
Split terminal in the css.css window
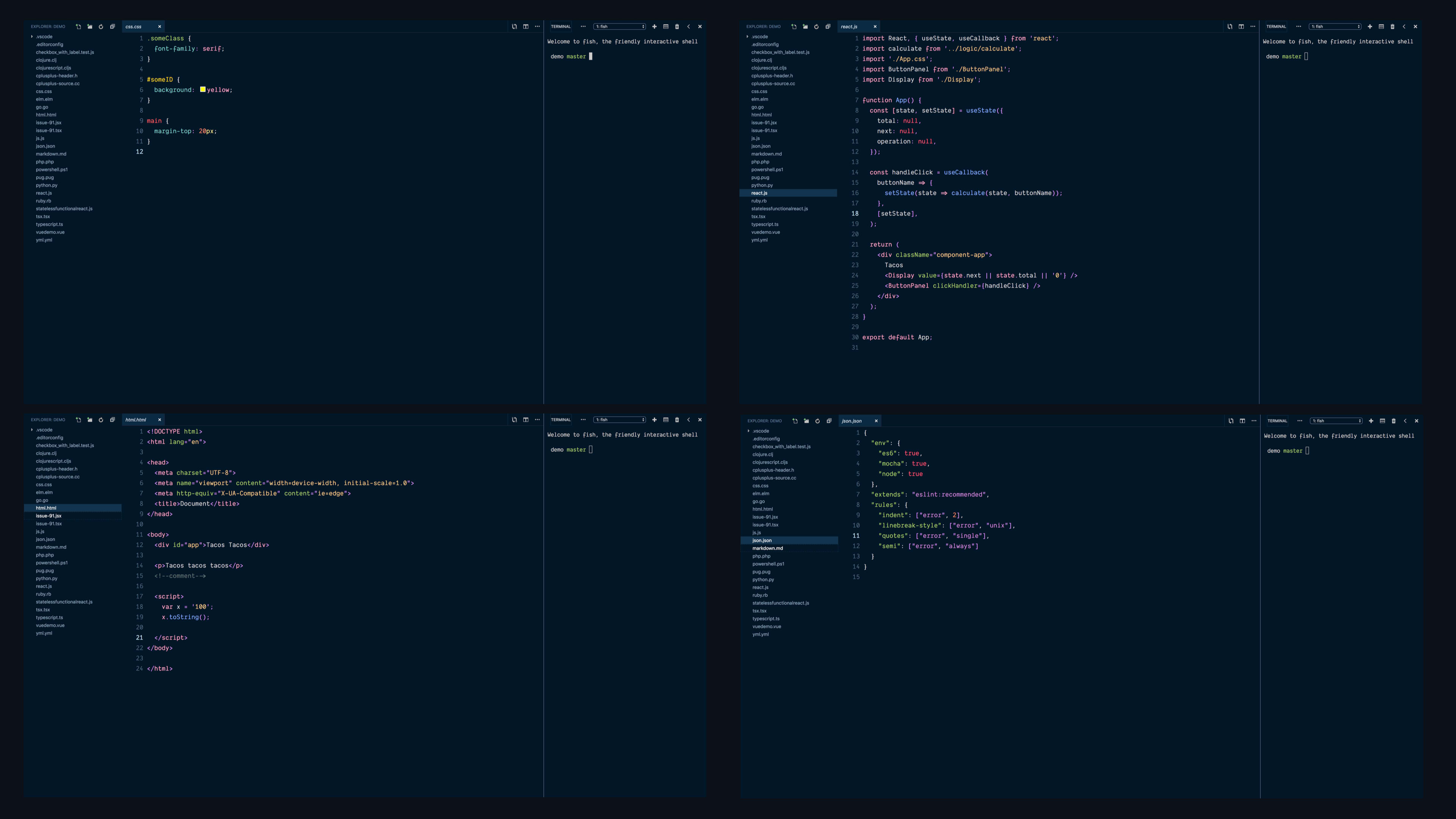tap(666, 27)
